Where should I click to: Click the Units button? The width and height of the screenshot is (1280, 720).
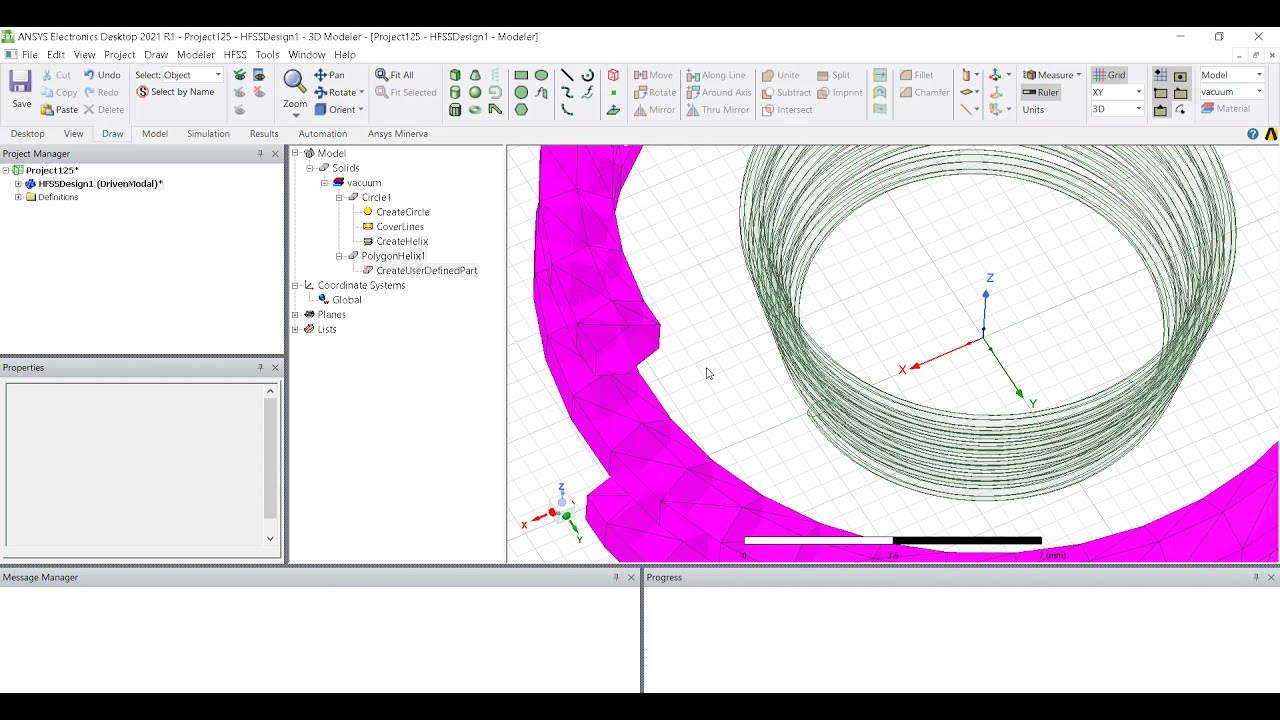coord(1033,110)
